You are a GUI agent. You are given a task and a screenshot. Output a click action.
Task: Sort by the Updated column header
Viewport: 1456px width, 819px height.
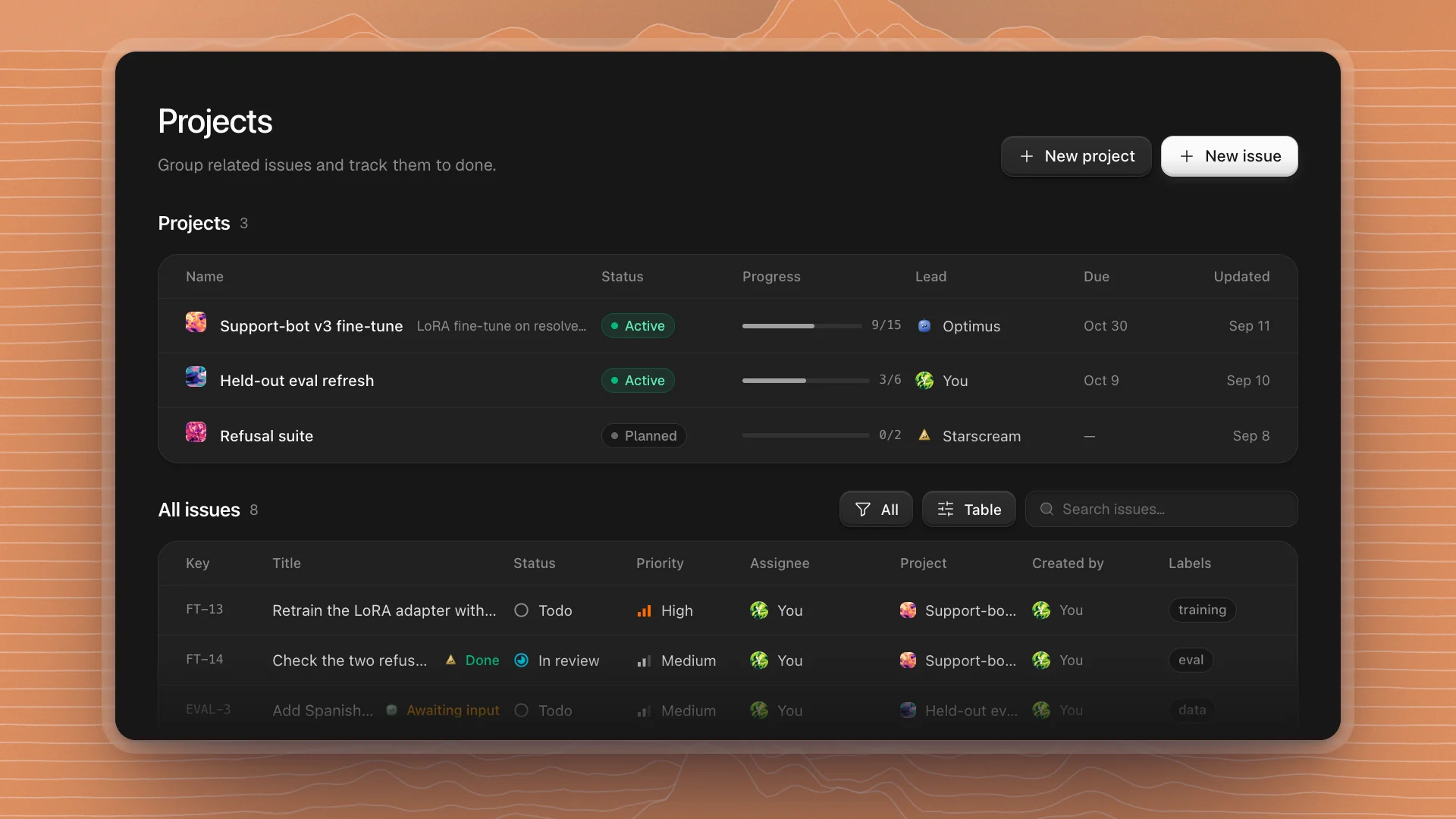coord(1241,277)
